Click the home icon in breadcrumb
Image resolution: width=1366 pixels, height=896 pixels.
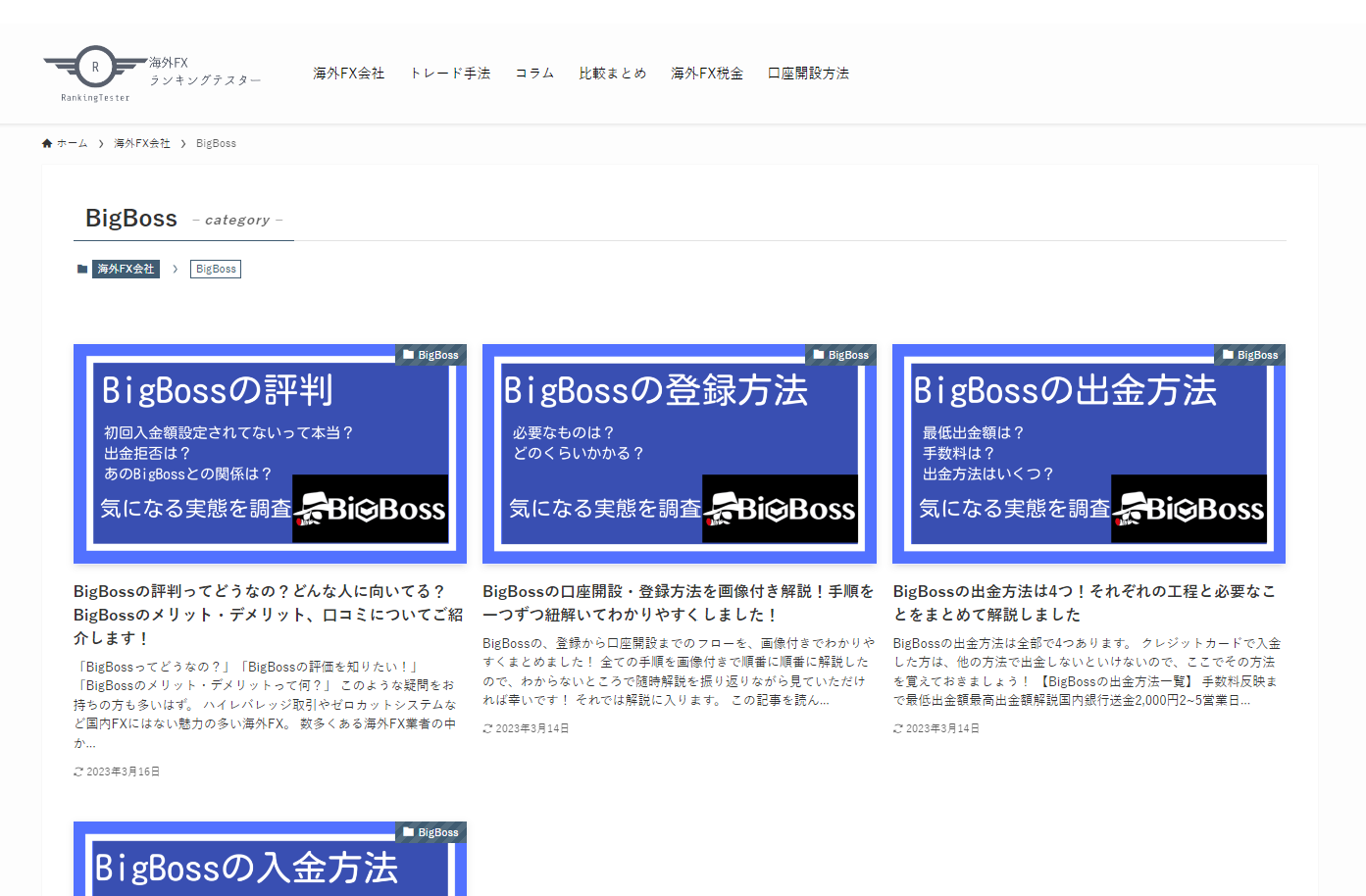tap(47, 143)
